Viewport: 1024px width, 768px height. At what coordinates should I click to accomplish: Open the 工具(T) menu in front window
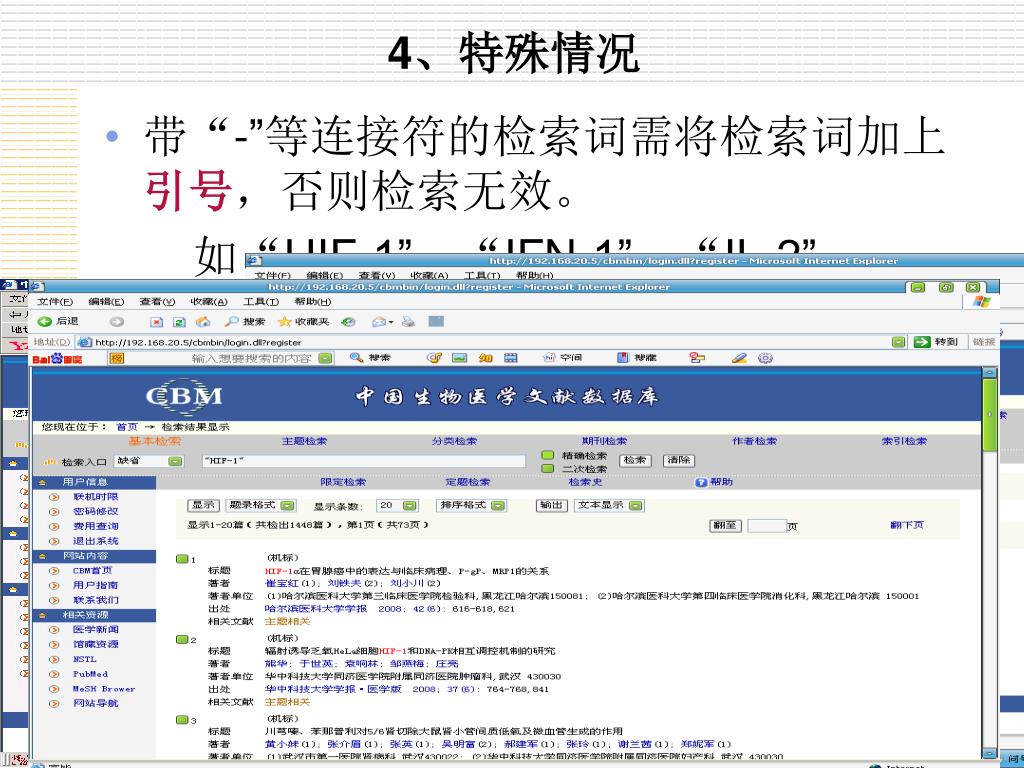pos(261,302)
